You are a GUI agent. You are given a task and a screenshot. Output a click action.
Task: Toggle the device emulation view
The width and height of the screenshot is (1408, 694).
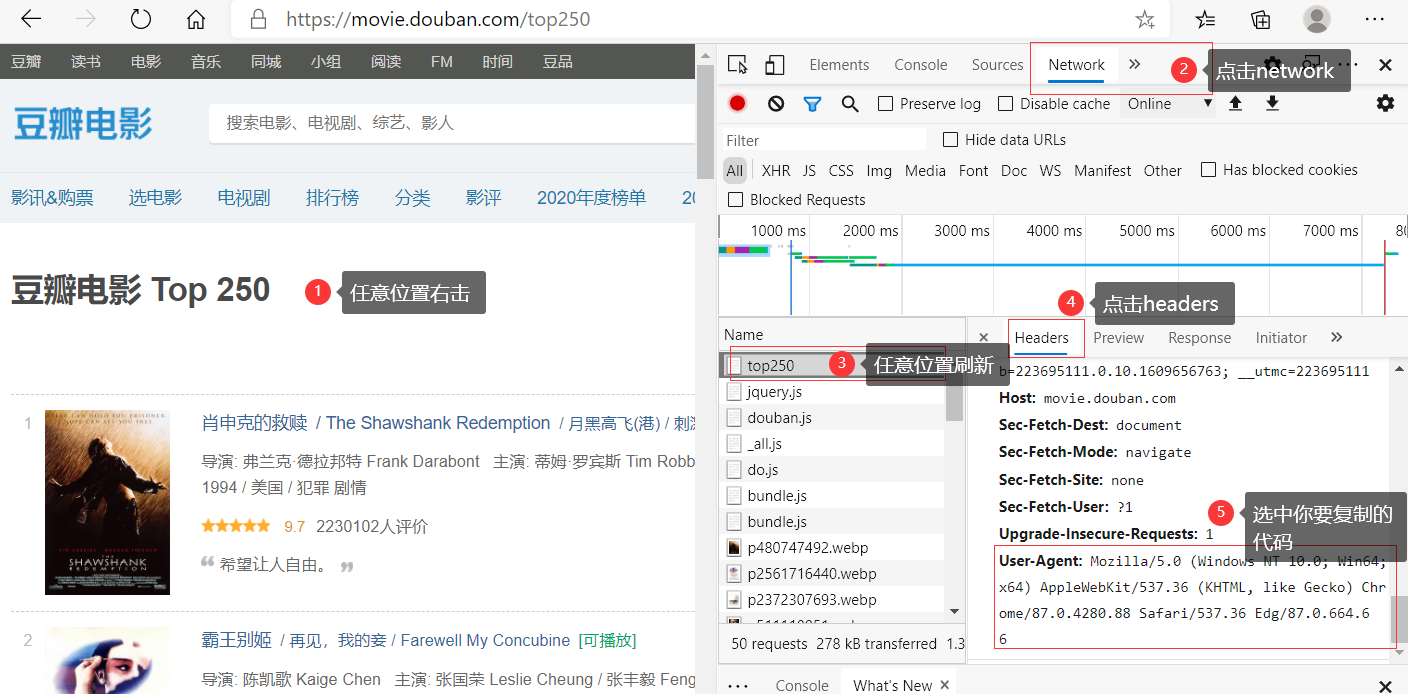pyautogui.click(x=774, y=63)
